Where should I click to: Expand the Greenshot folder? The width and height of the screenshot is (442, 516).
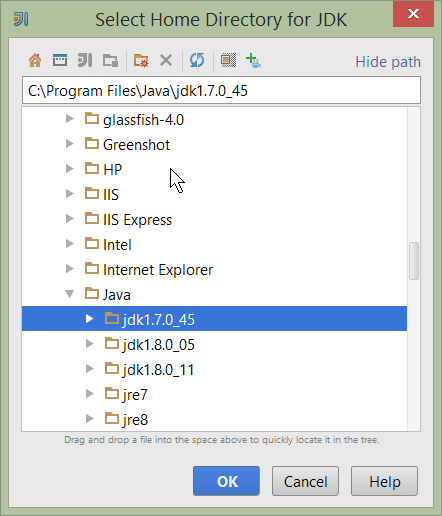[70, 144]
